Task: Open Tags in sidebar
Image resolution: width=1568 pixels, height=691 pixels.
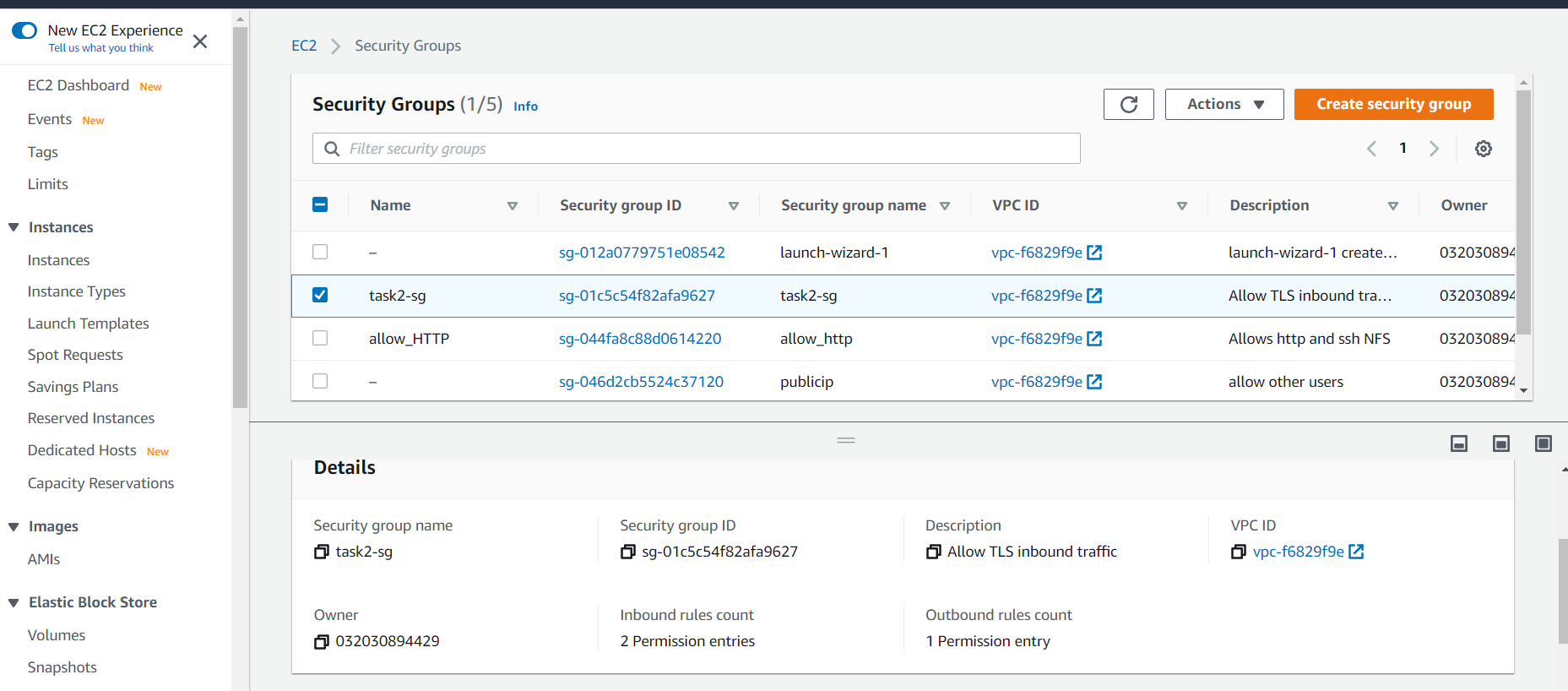Action: click(43, 152)
